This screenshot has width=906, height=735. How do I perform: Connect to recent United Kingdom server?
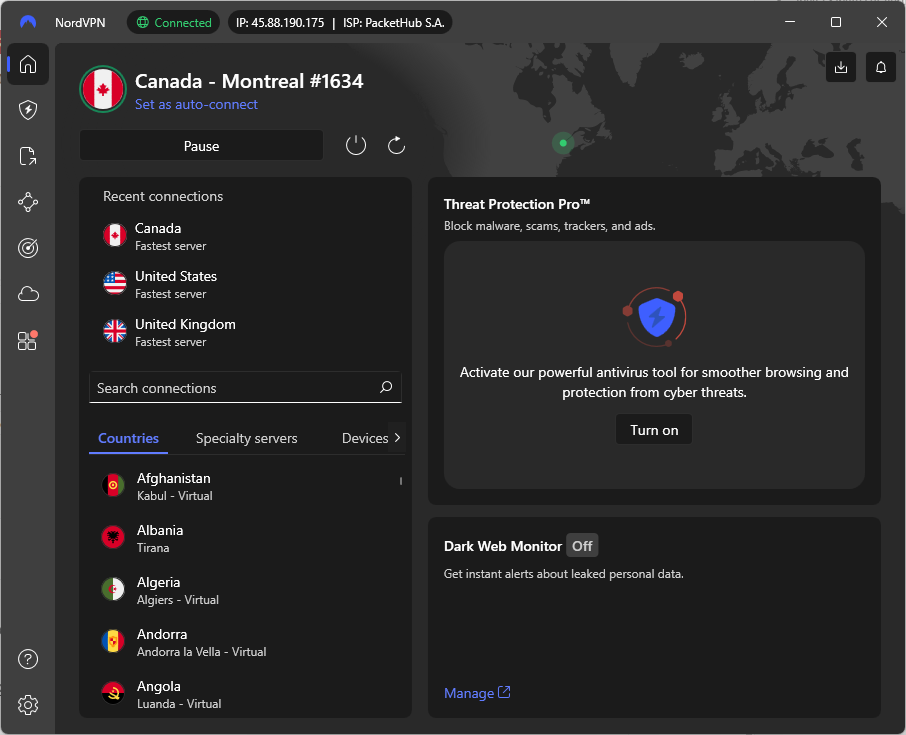click(246, 332)
